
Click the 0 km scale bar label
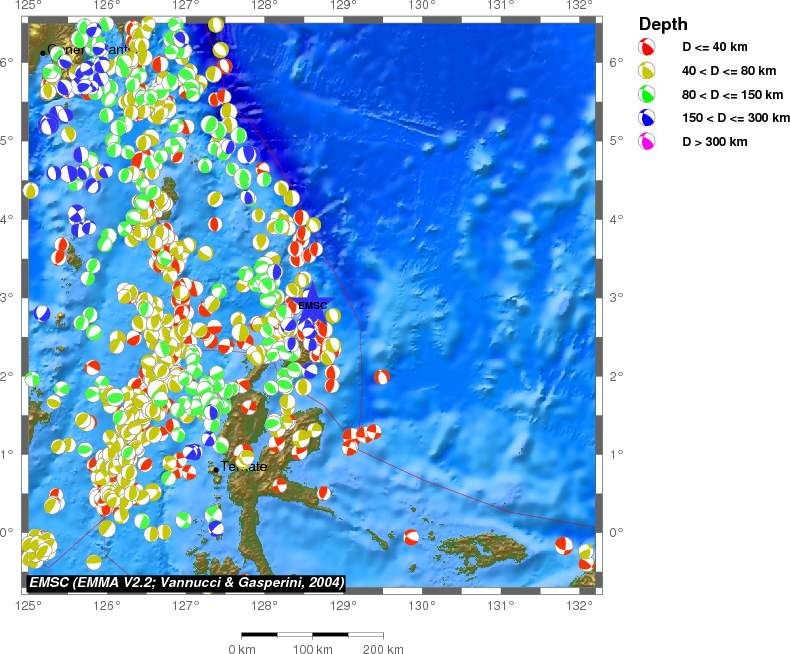click(242, 649)
